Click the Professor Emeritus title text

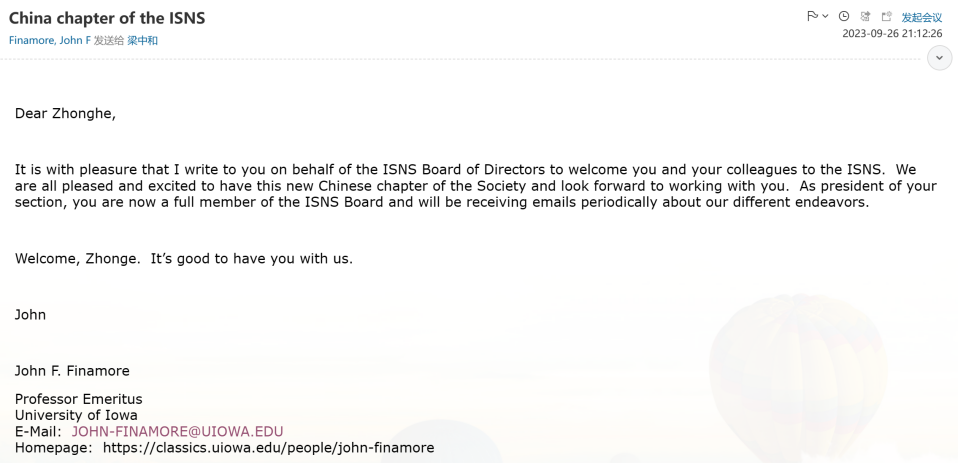[78, 400]
